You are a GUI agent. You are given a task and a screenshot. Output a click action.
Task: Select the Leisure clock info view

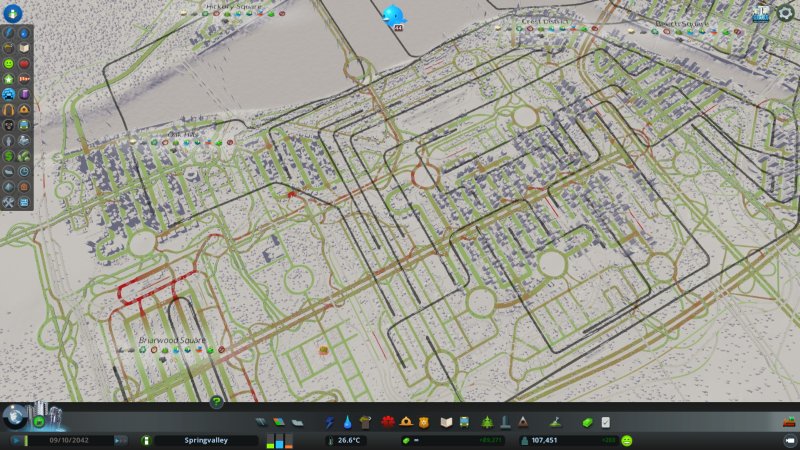[24, 171]
